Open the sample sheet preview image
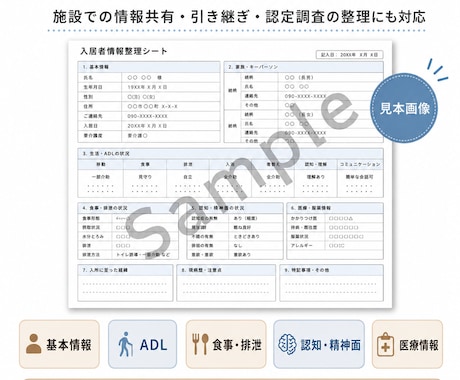This screenshot has height=380, width=460. [x=230, y=174]
